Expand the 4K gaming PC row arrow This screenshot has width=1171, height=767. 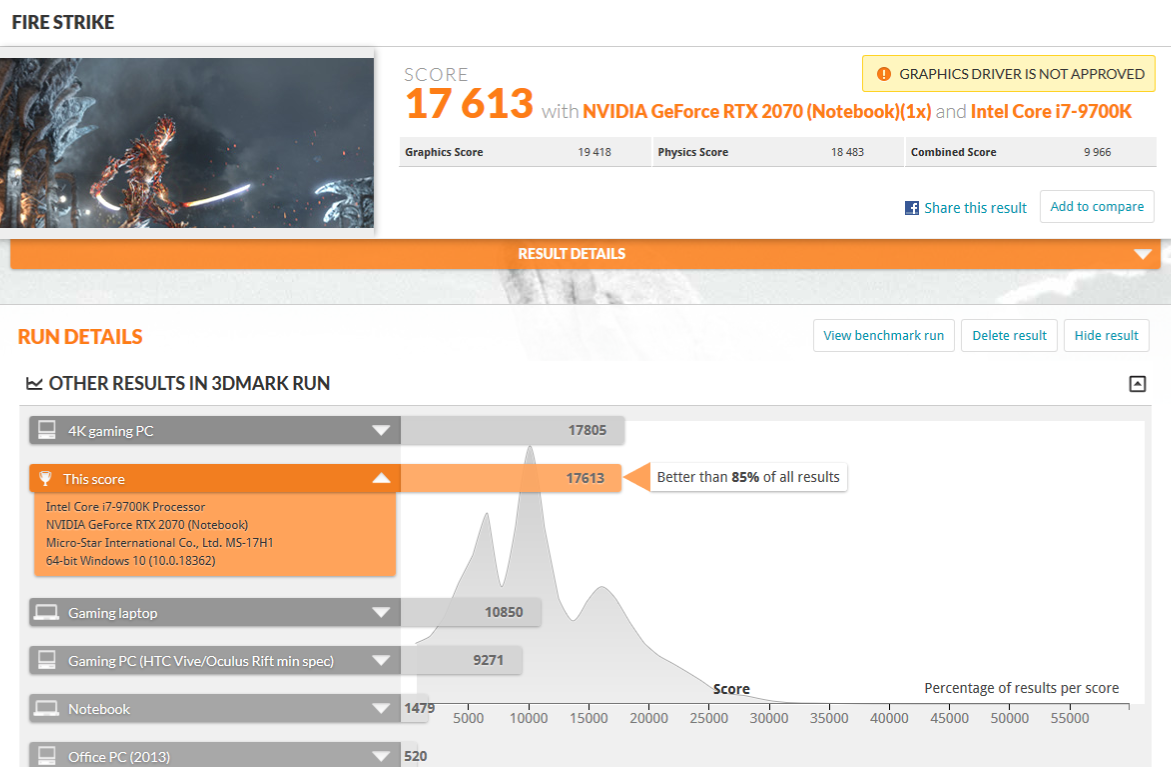point(381,430)
